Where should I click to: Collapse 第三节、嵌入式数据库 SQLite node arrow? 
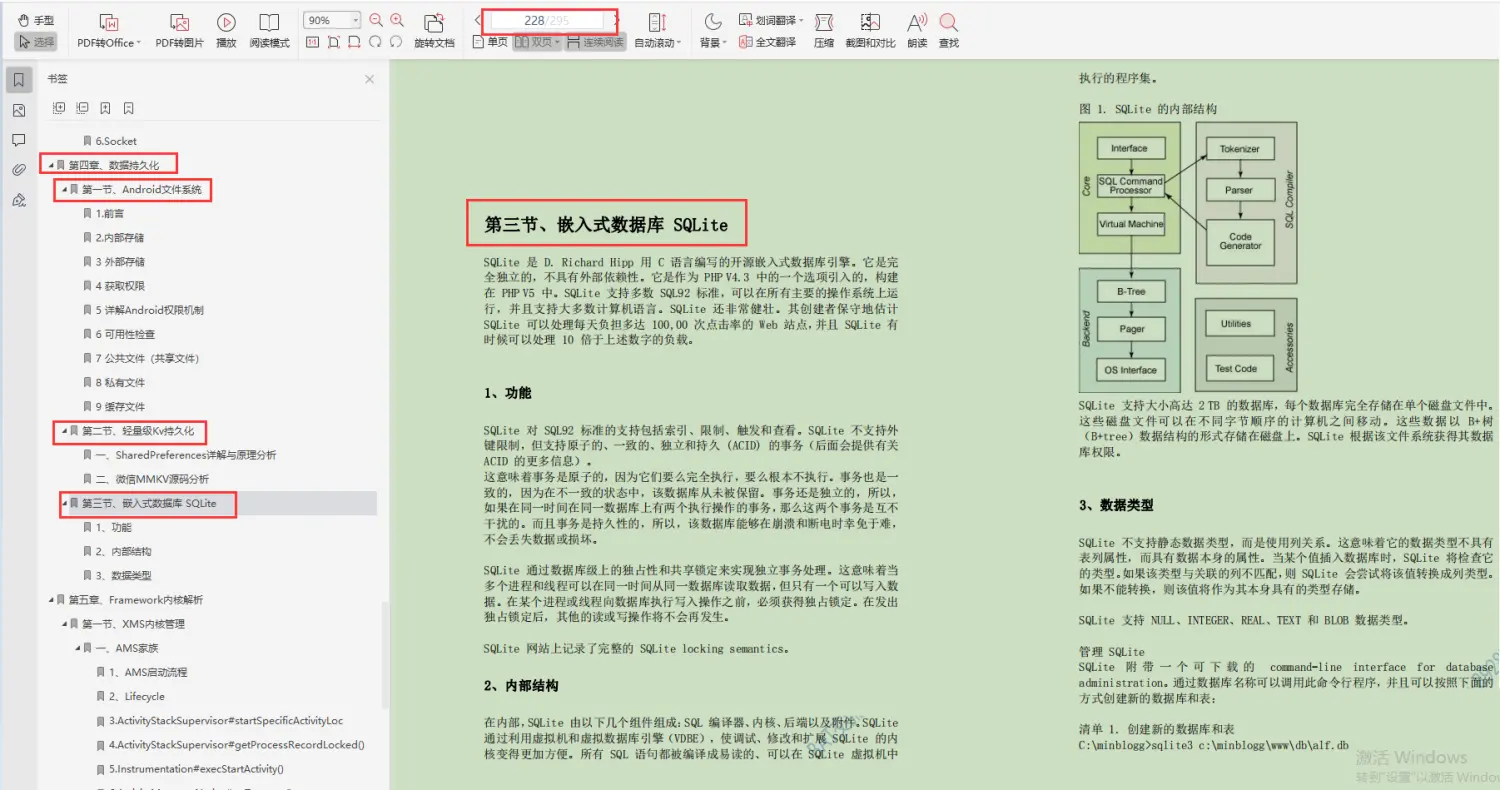pos(64,503)
